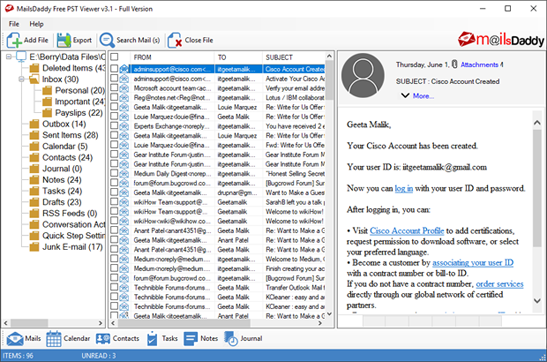
Task: Click the Close File toolbar icon
Action: (175, 40)
